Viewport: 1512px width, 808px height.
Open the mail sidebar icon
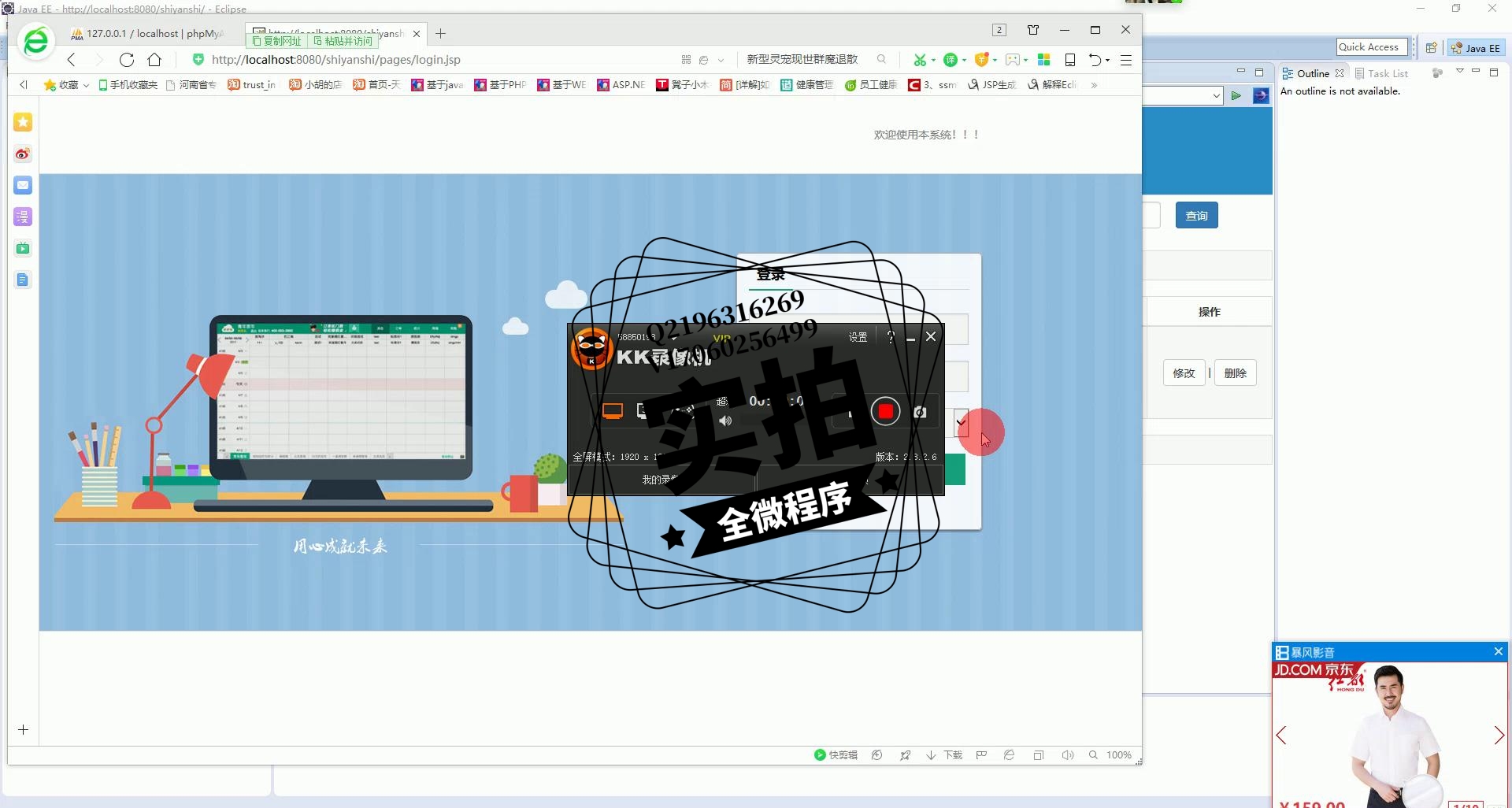pyautogui.click(x=23, y=185)
